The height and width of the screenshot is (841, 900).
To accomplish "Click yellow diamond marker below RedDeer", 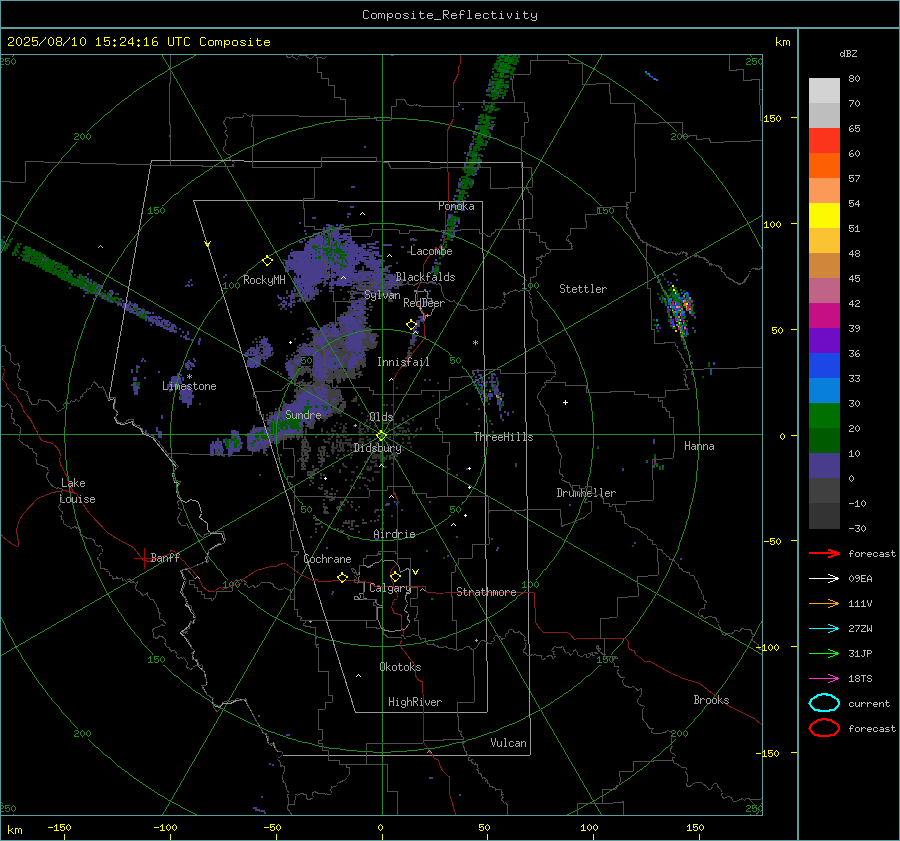I will [x=411, y=325].
